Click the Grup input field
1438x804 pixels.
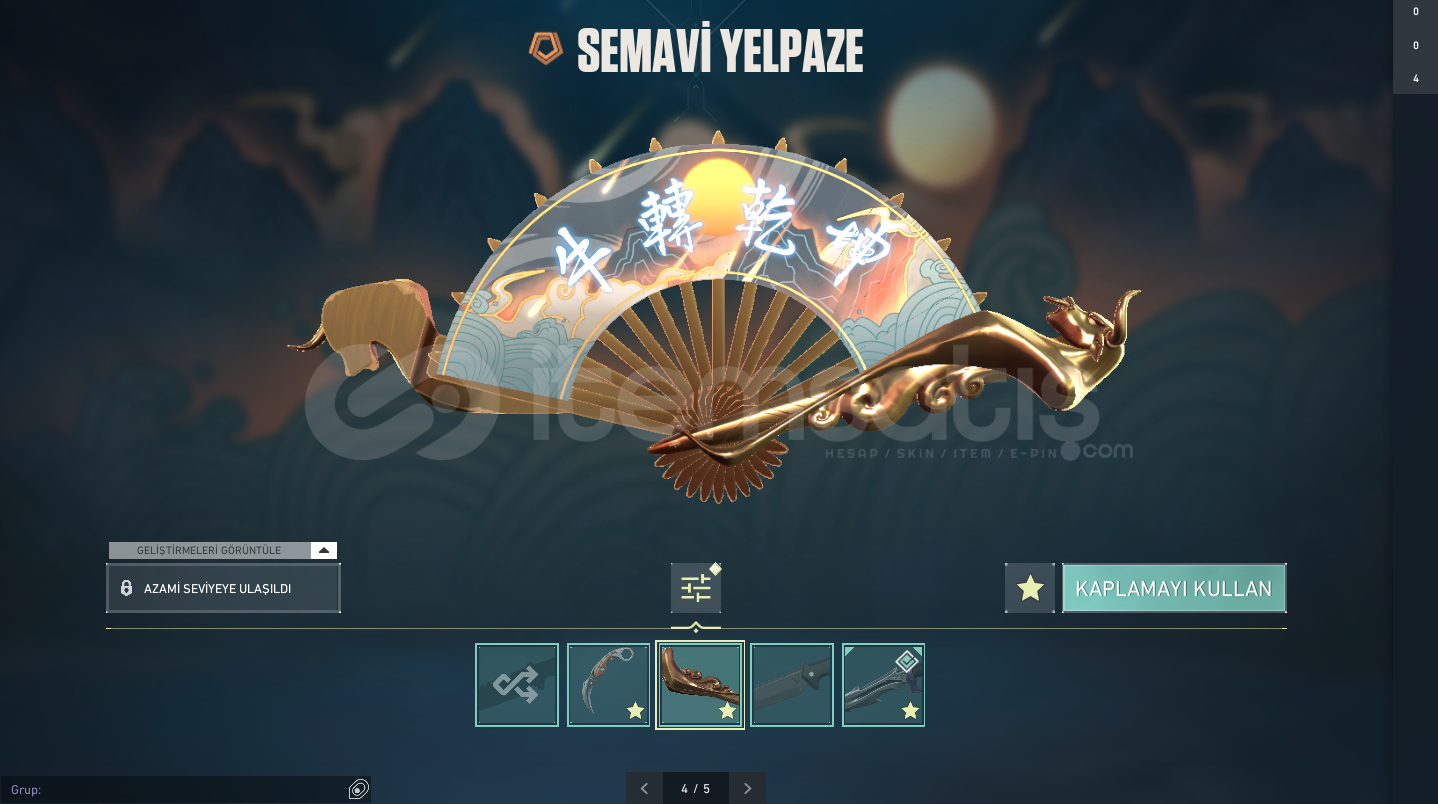175,790
